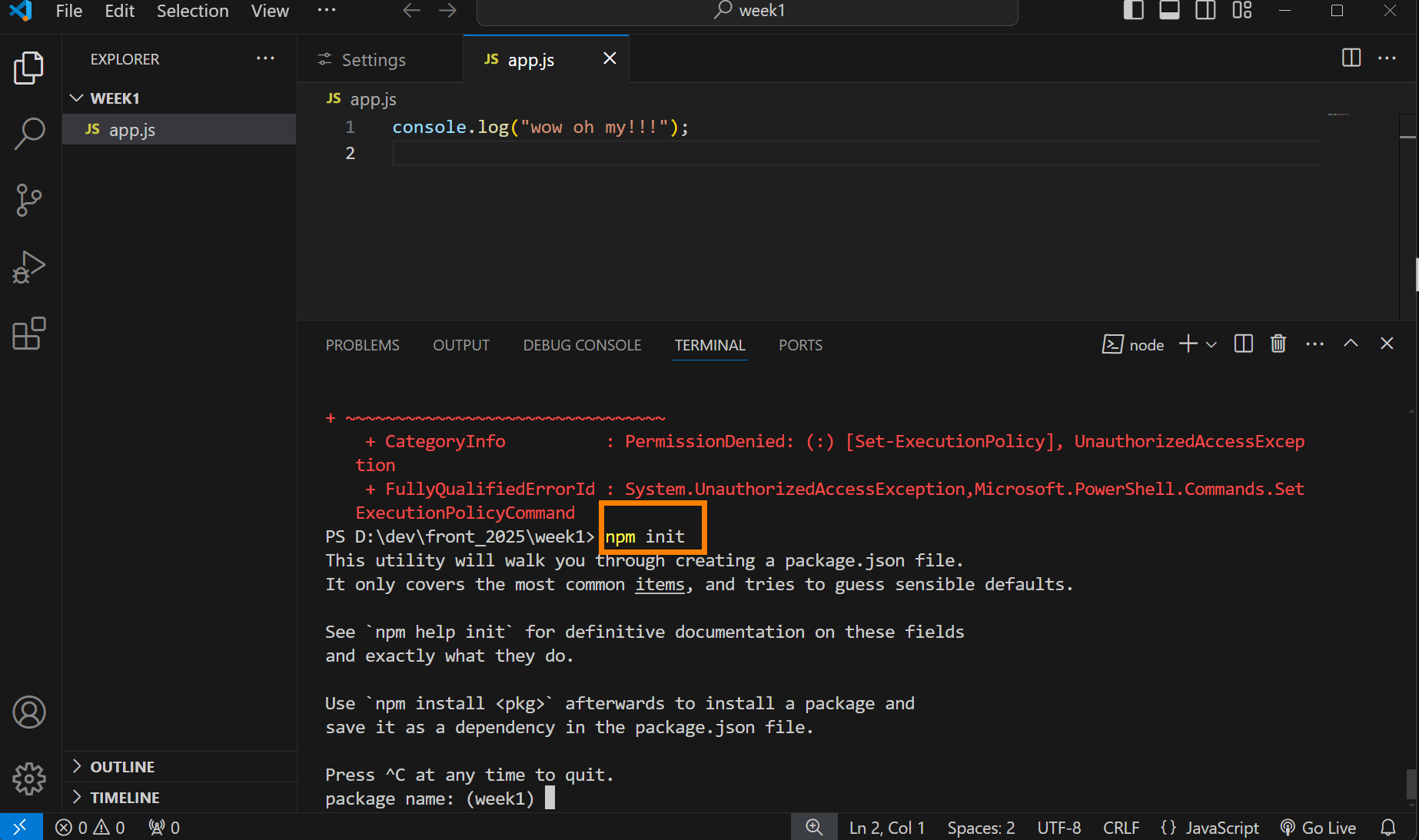1419x840 pixels.
Task: Change end of line sequence CRLF
Action: click(1122, 828)
